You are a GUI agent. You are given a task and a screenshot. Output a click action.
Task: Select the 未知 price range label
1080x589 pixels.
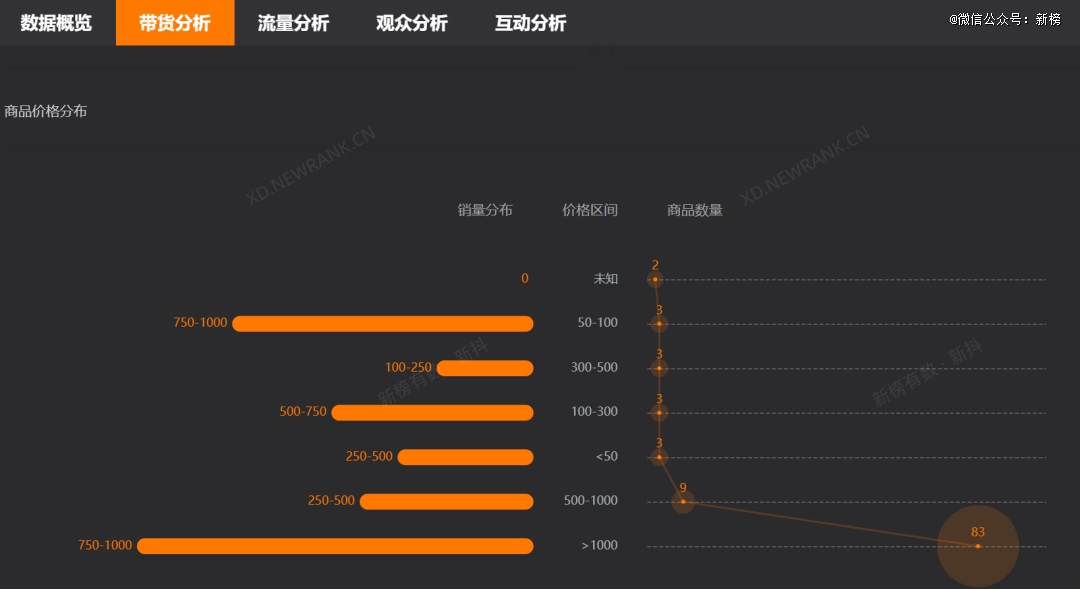point(605,278)
